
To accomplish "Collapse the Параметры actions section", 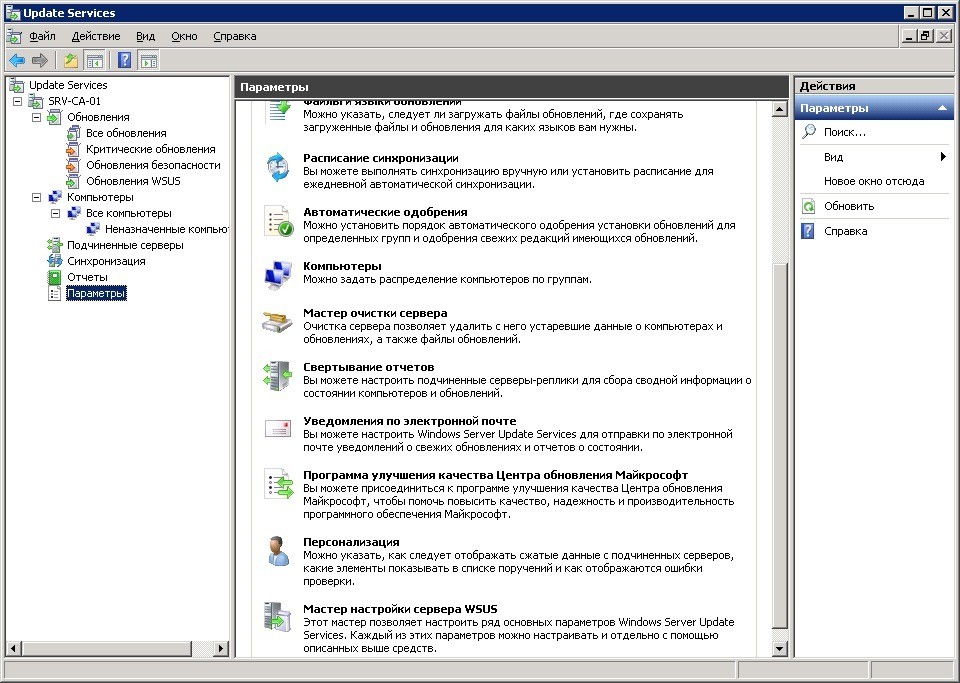I will click(x=942, y=108).
